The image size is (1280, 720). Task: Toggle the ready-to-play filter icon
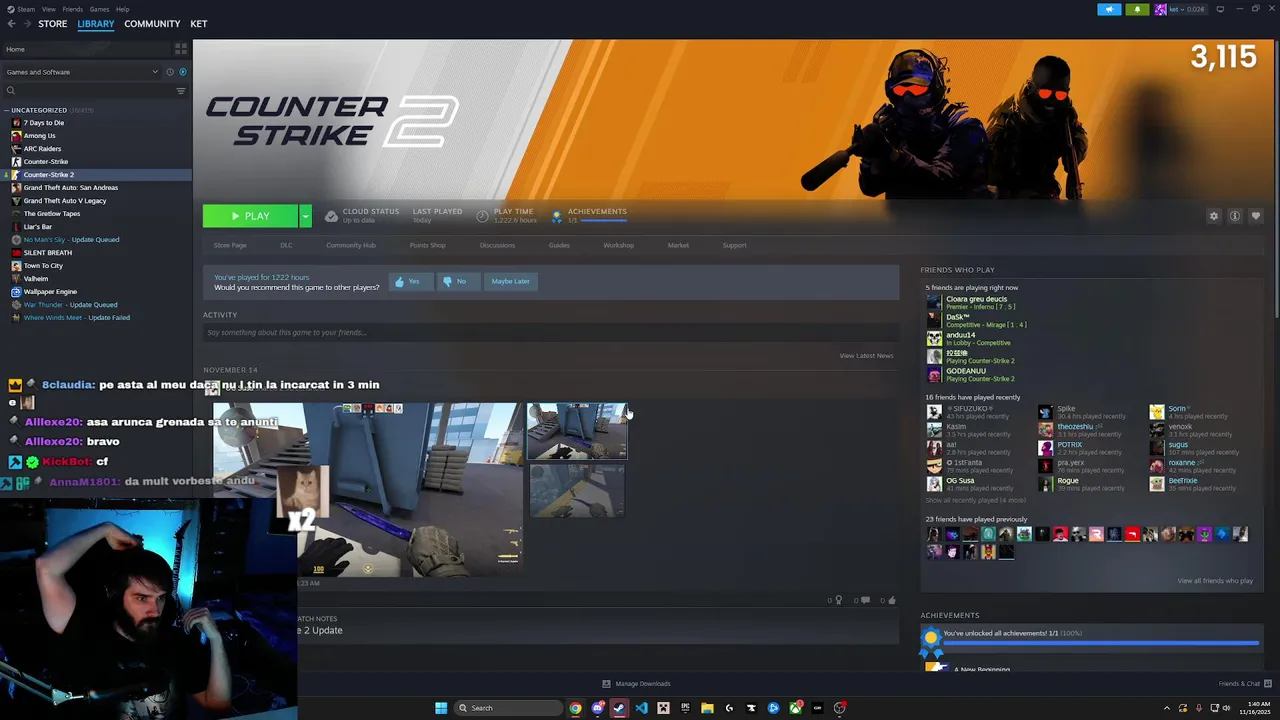pyautogui.click(x=182, y=72)
